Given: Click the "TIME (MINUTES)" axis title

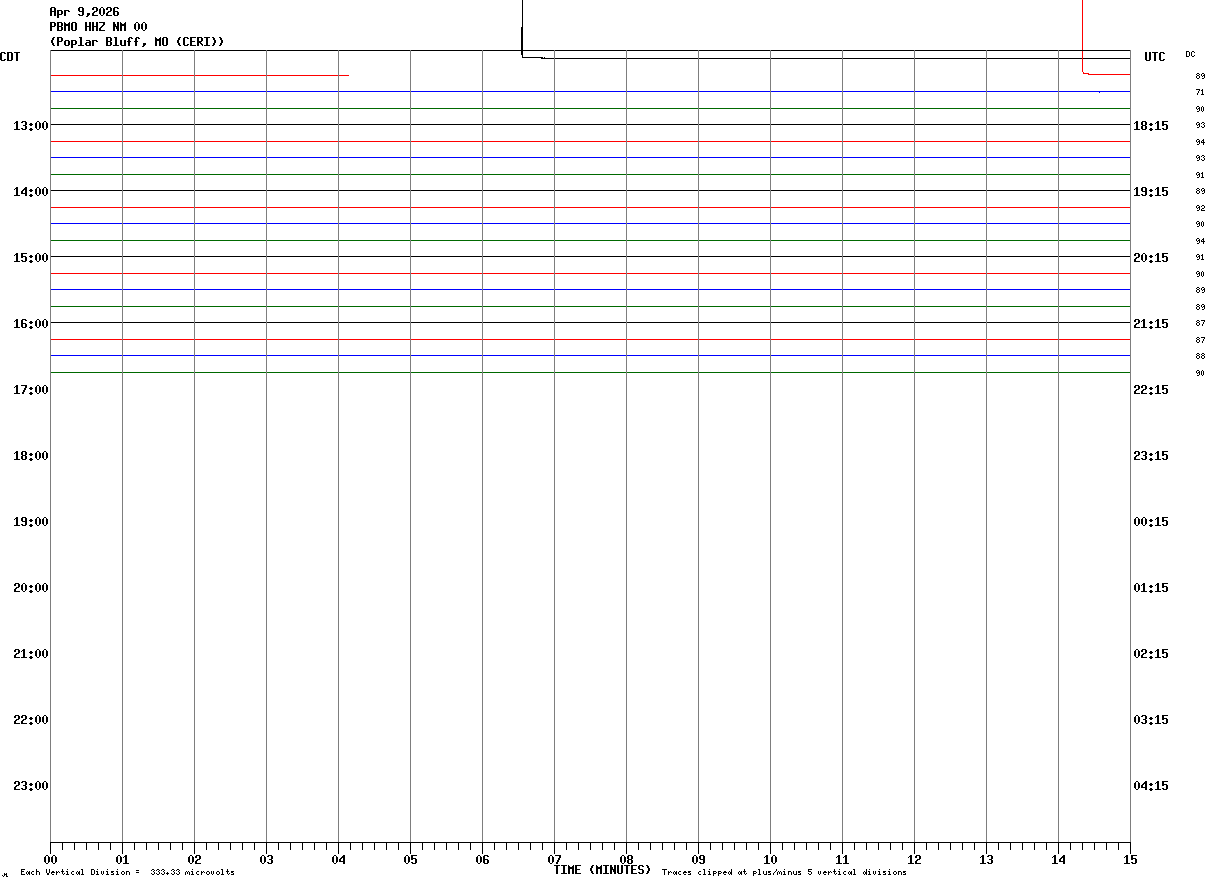Looking at the screenshot, I should [602, 870].
